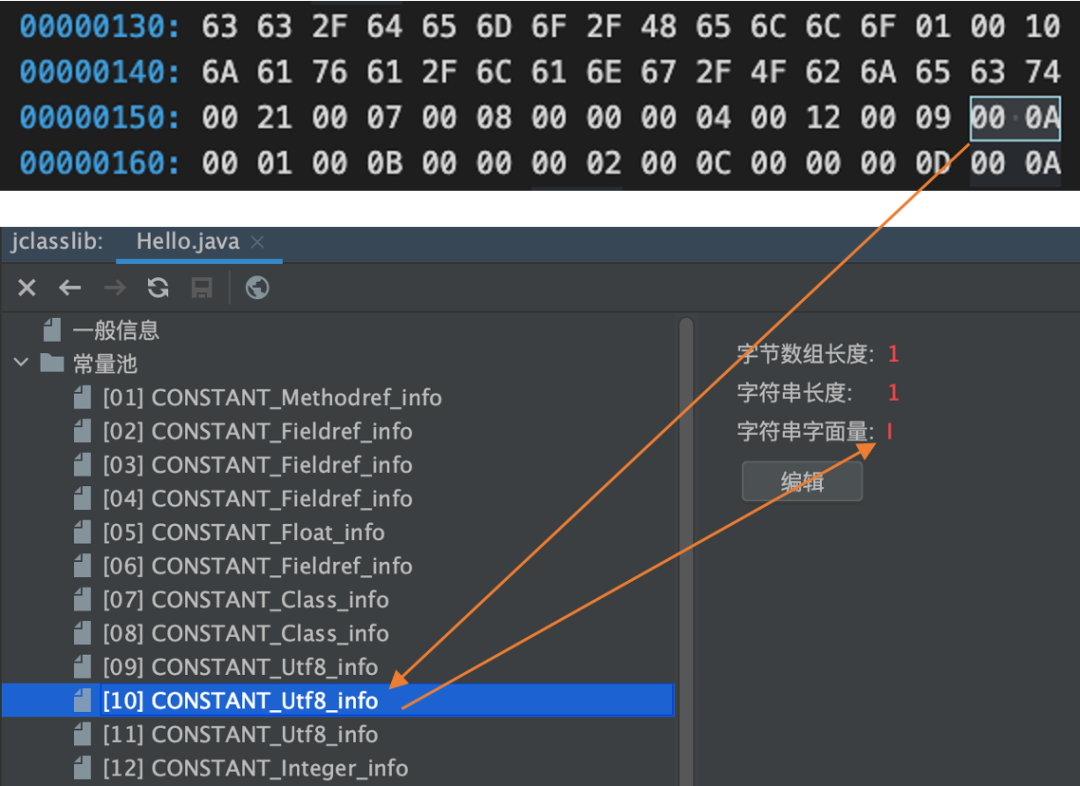
Task: Click the save floppy disk icon
Action: (202, 287)
